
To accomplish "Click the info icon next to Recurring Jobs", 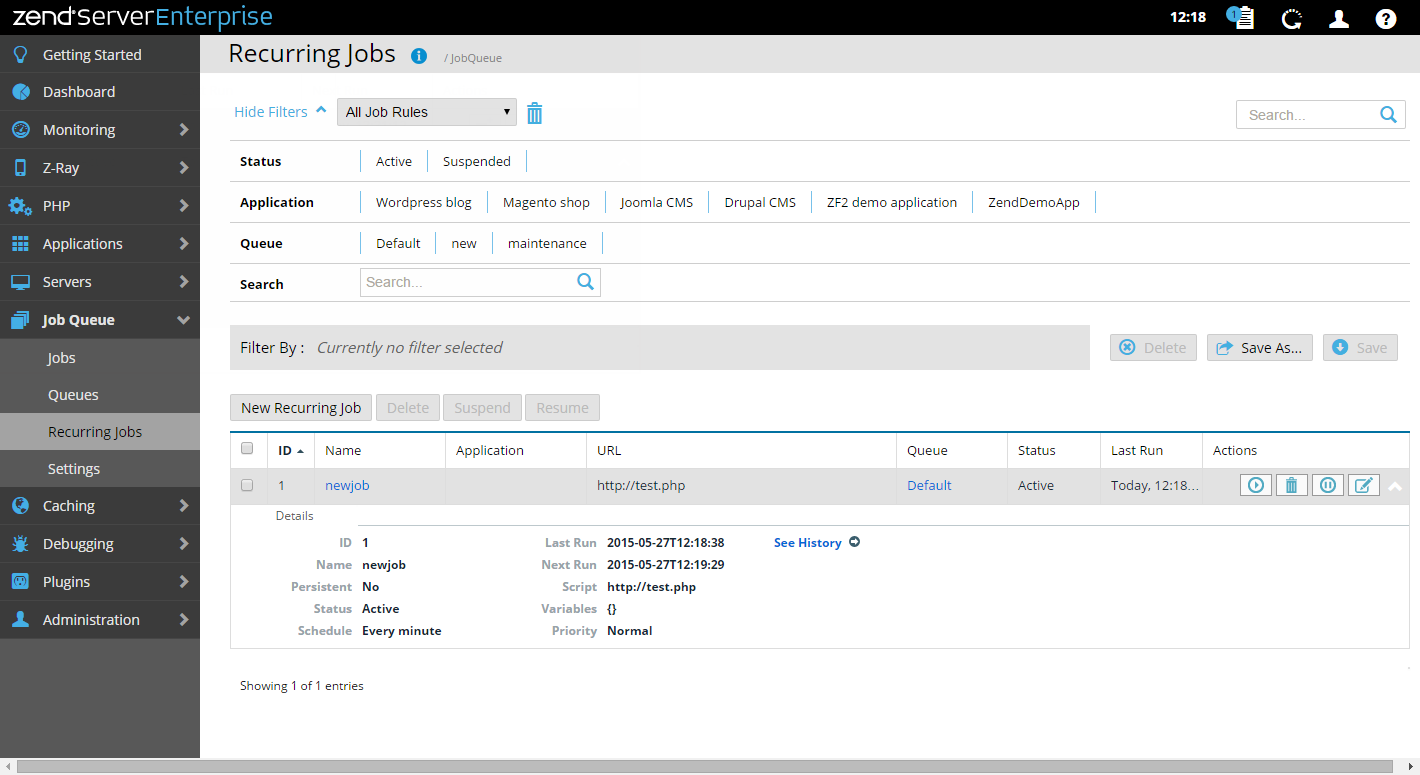I will [x=419, y=56].
